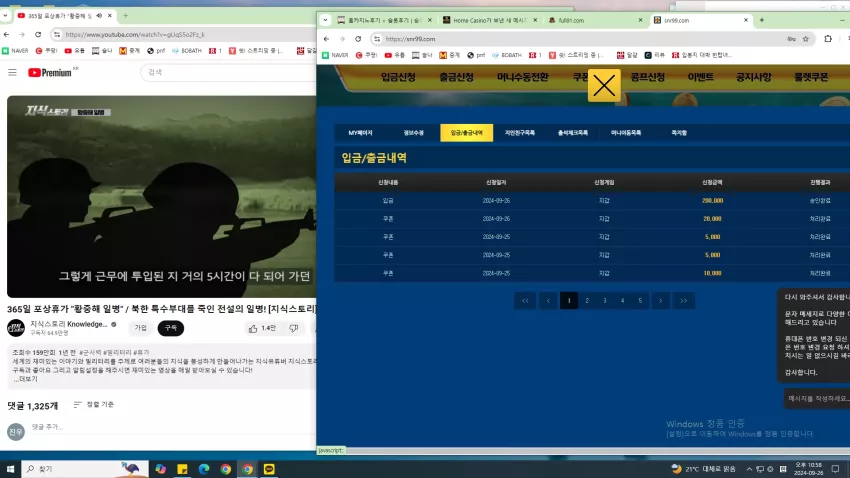Show hidden system tray icons chevron
The width and height of the screenshot is (850, 478).
749,469
